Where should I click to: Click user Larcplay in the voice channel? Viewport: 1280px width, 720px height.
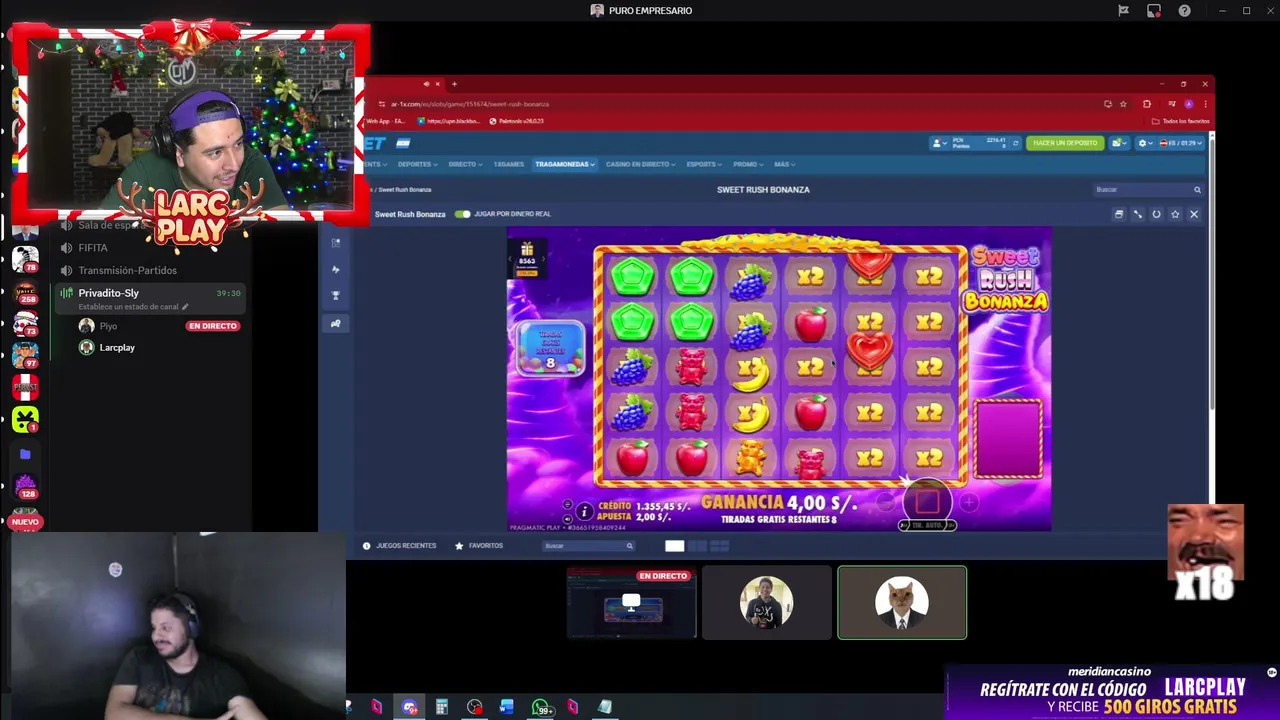[x=117, y=347]
